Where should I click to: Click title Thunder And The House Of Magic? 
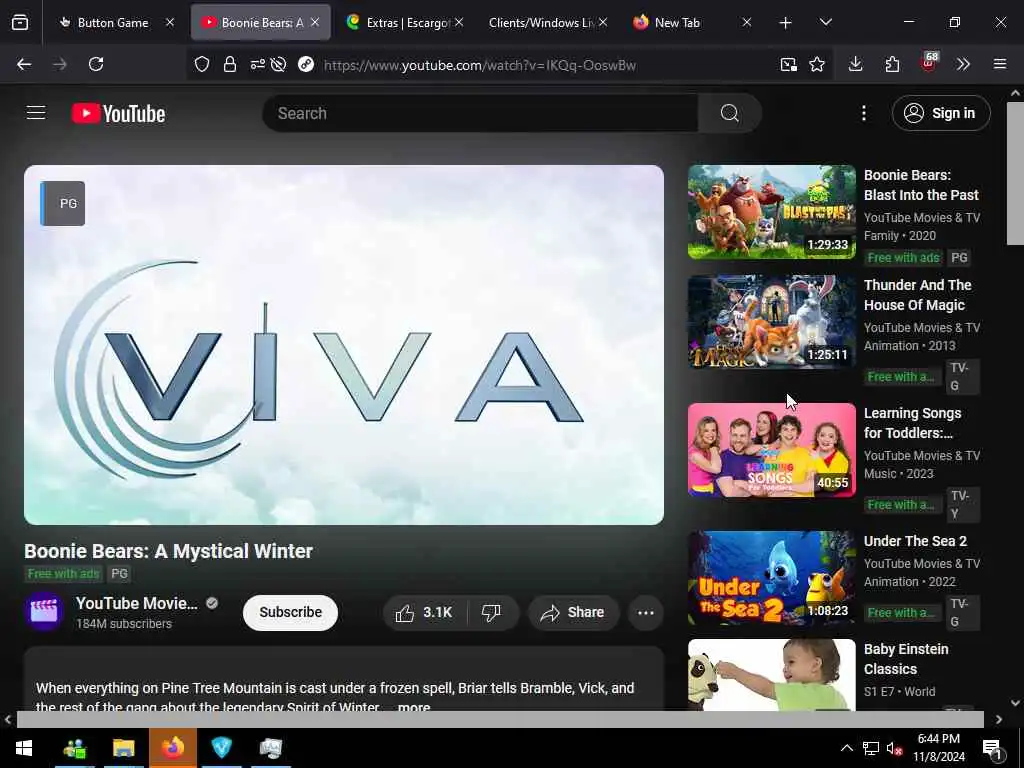pyautogui.click(x=917, y=295)
